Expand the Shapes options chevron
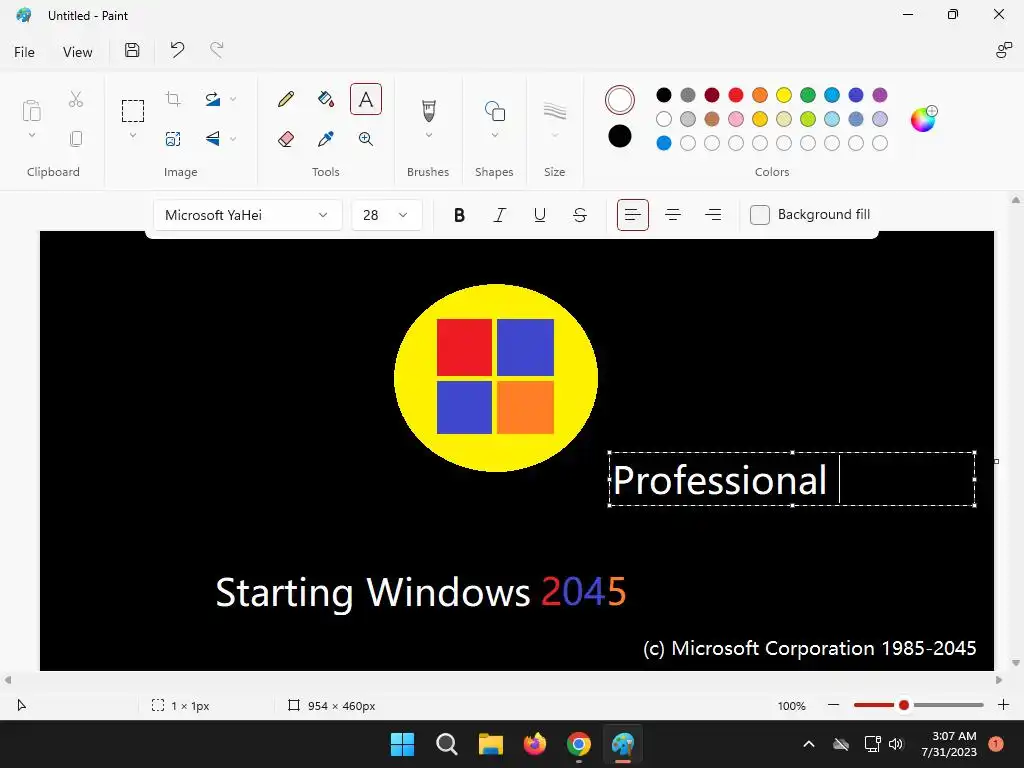This screenshot has width=1024, height=768. [494, 135]
